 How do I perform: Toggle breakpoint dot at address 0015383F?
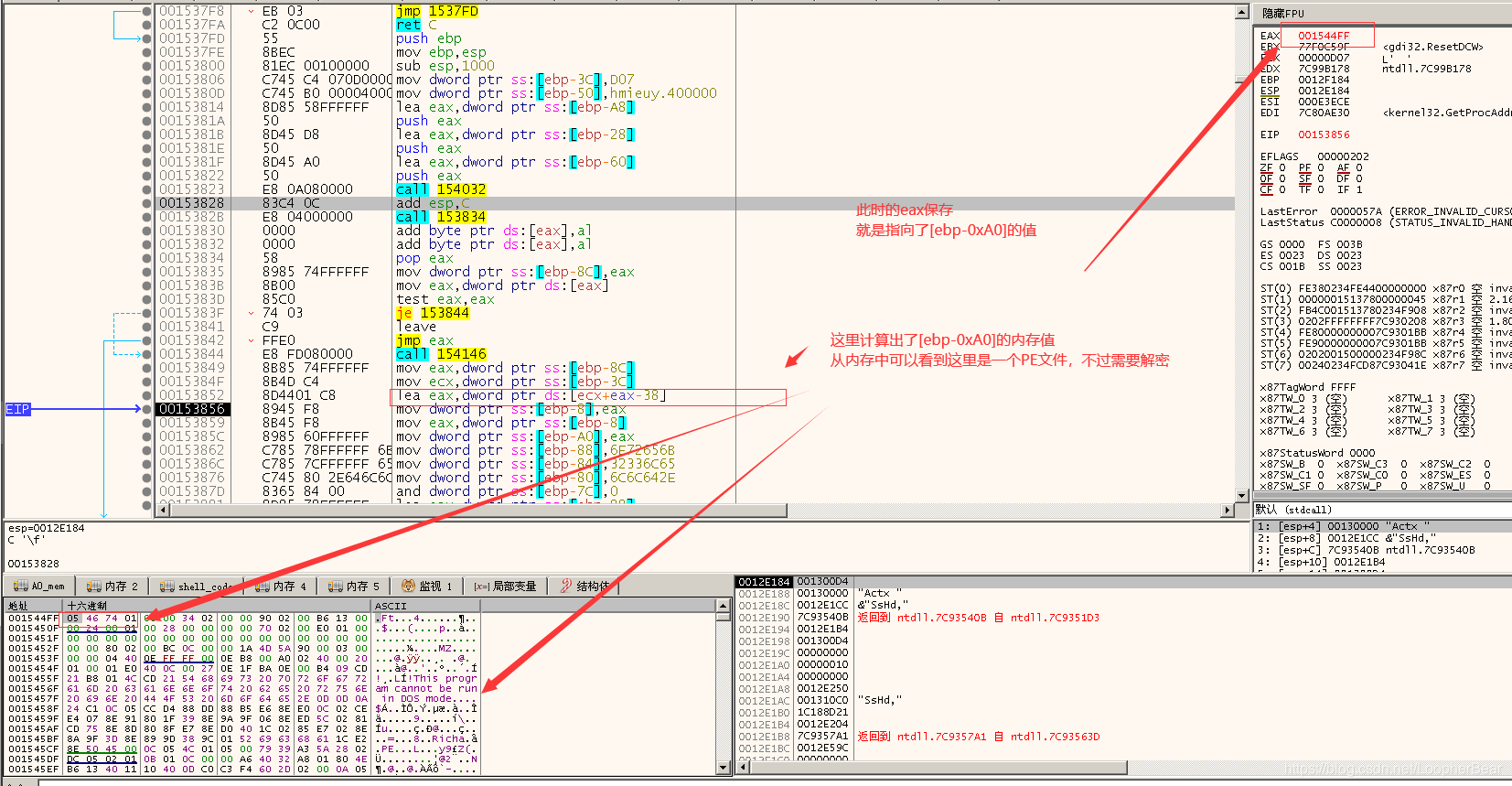147,313
